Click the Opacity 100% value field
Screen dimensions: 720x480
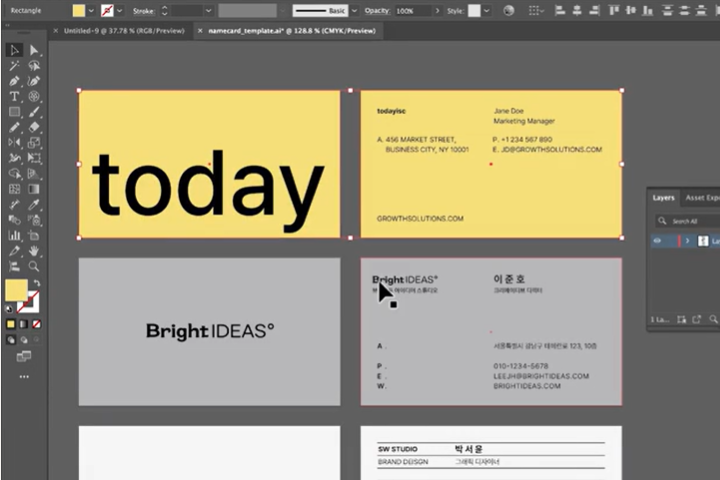[412, 11]
